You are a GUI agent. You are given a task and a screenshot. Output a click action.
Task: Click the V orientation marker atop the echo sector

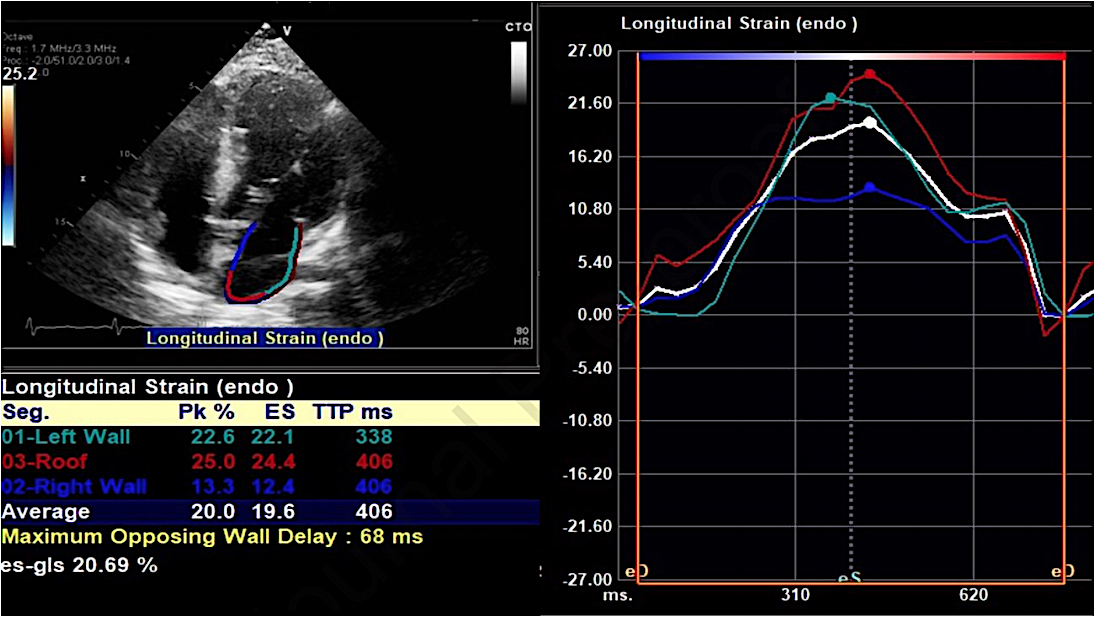click(x=287, y=31)
